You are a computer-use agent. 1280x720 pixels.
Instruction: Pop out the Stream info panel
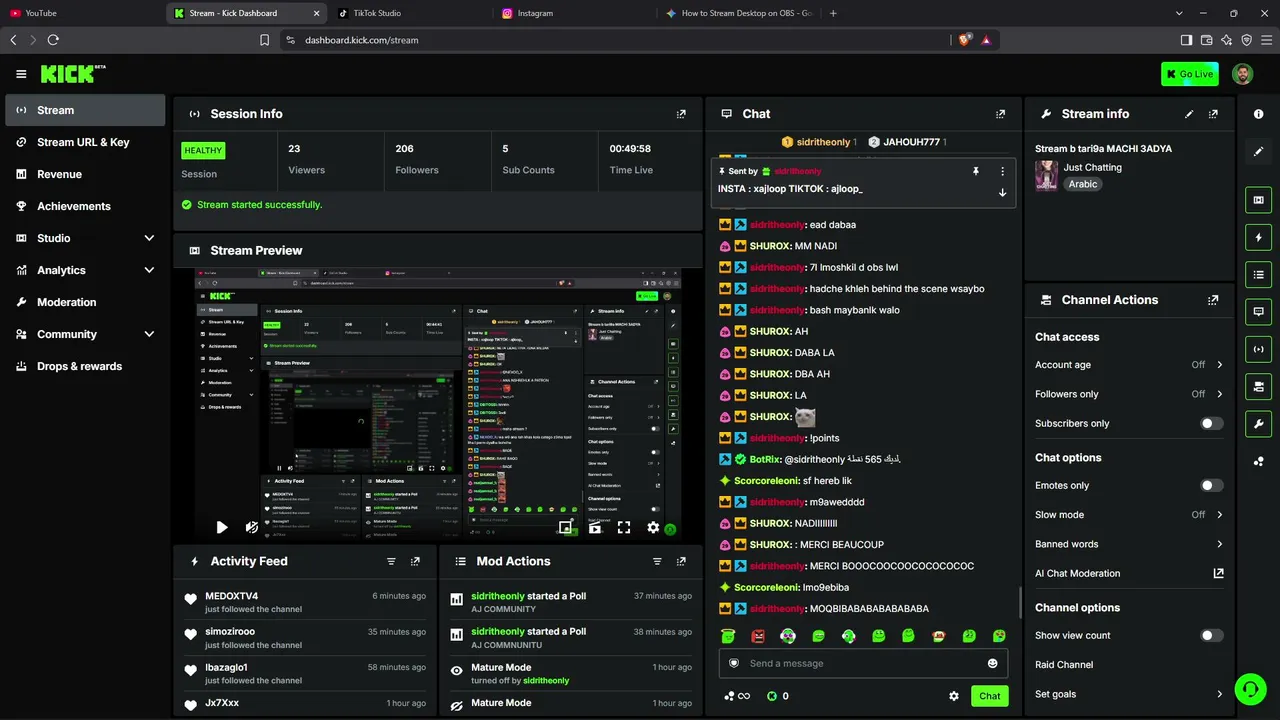pos(1213,114)
